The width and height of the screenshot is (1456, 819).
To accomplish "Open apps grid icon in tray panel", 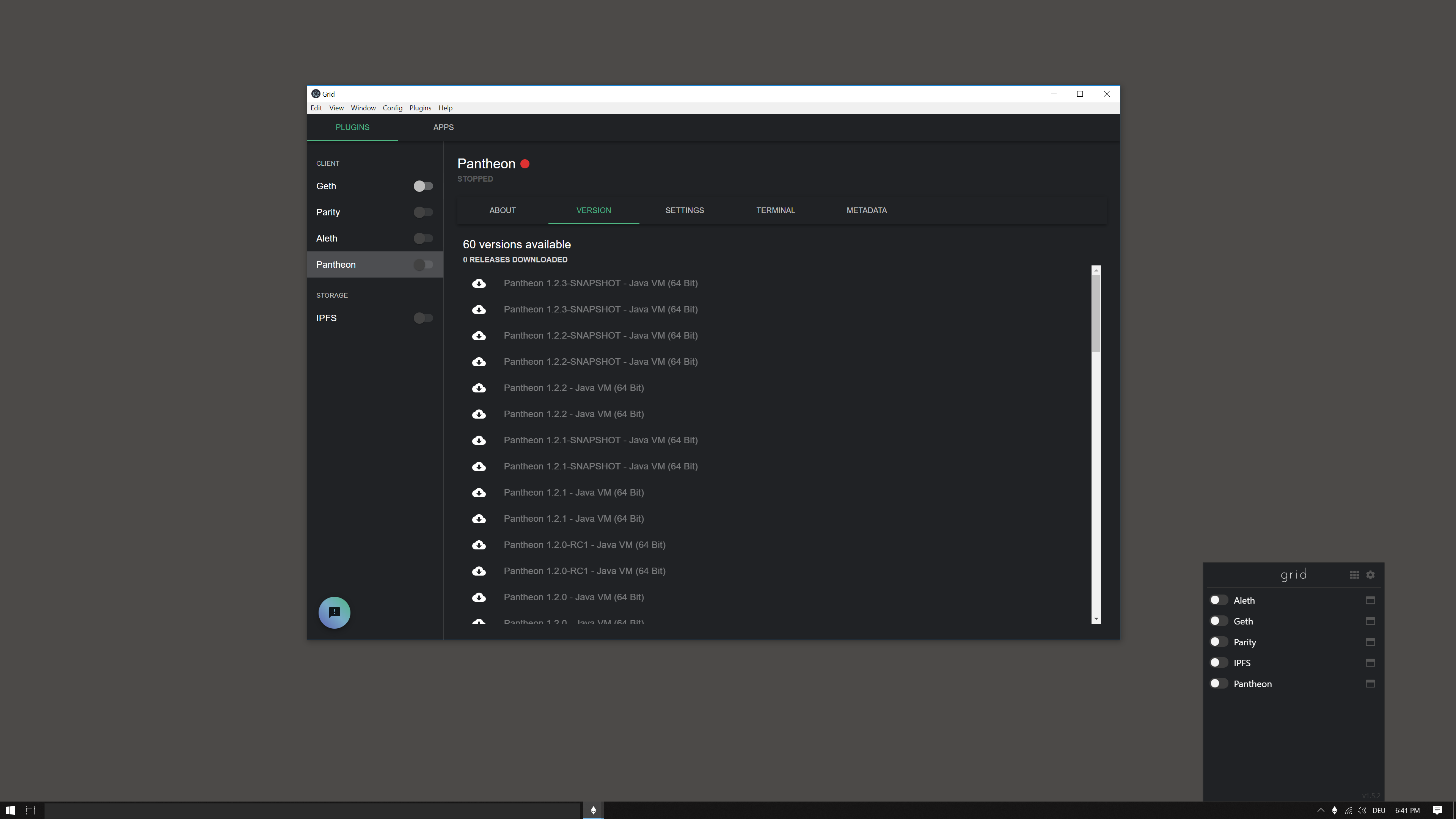I will coord(1354,575).
